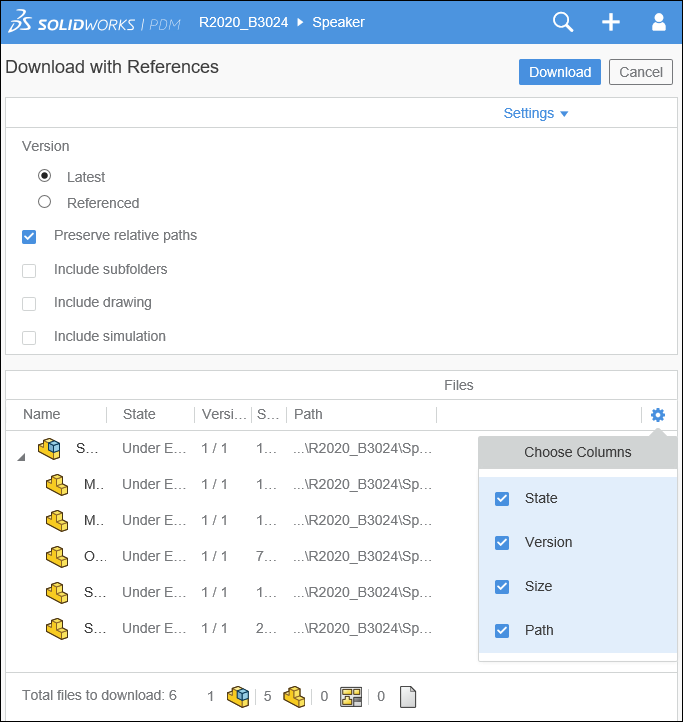The image size is (683, 722).
Task: Click the Download button
Action: pyautogui.click(x=559, y=72)
